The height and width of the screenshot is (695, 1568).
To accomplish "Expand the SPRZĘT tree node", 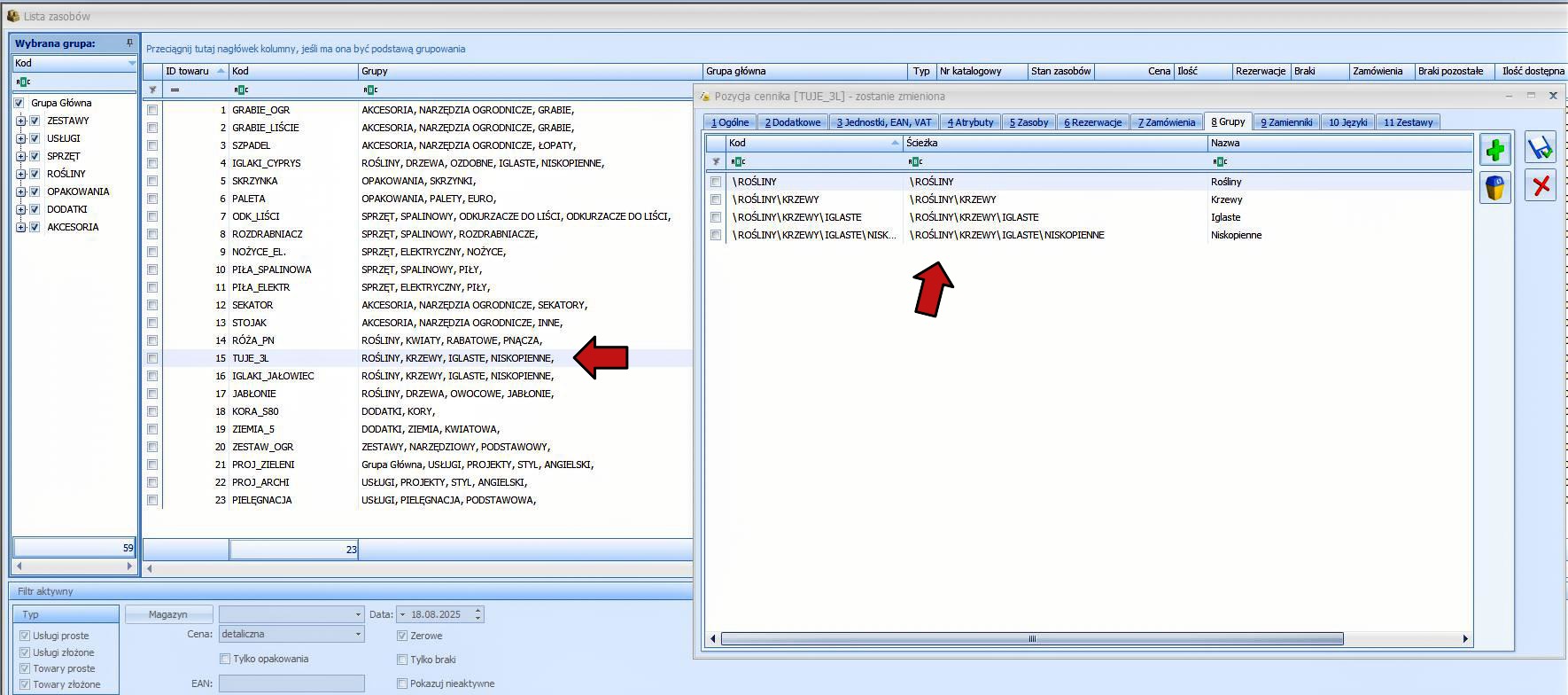I will coord(20,156).
